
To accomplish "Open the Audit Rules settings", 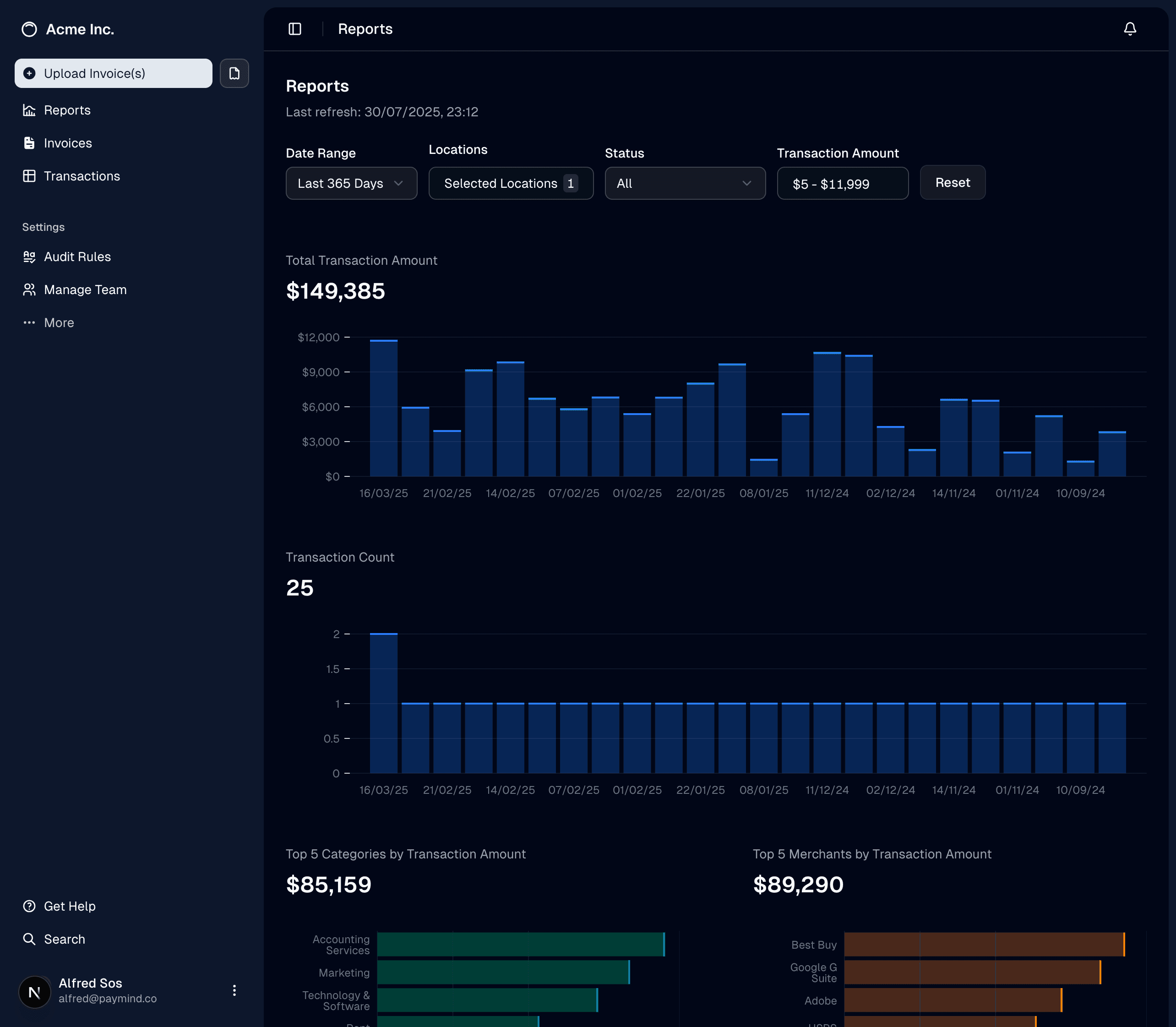I will click(x=77, y=257).
